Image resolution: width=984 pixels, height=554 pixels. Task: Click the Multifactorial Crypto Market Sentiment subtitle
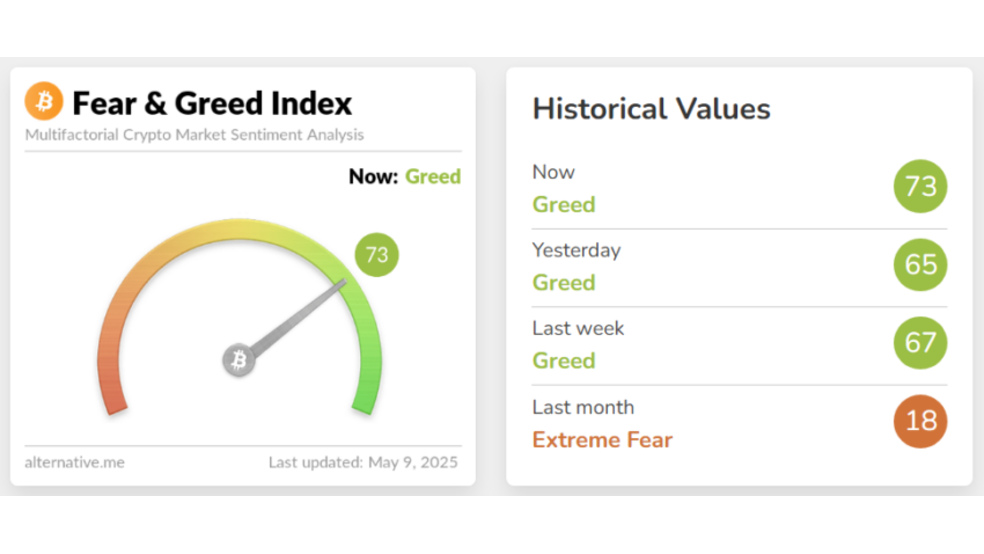195,135
